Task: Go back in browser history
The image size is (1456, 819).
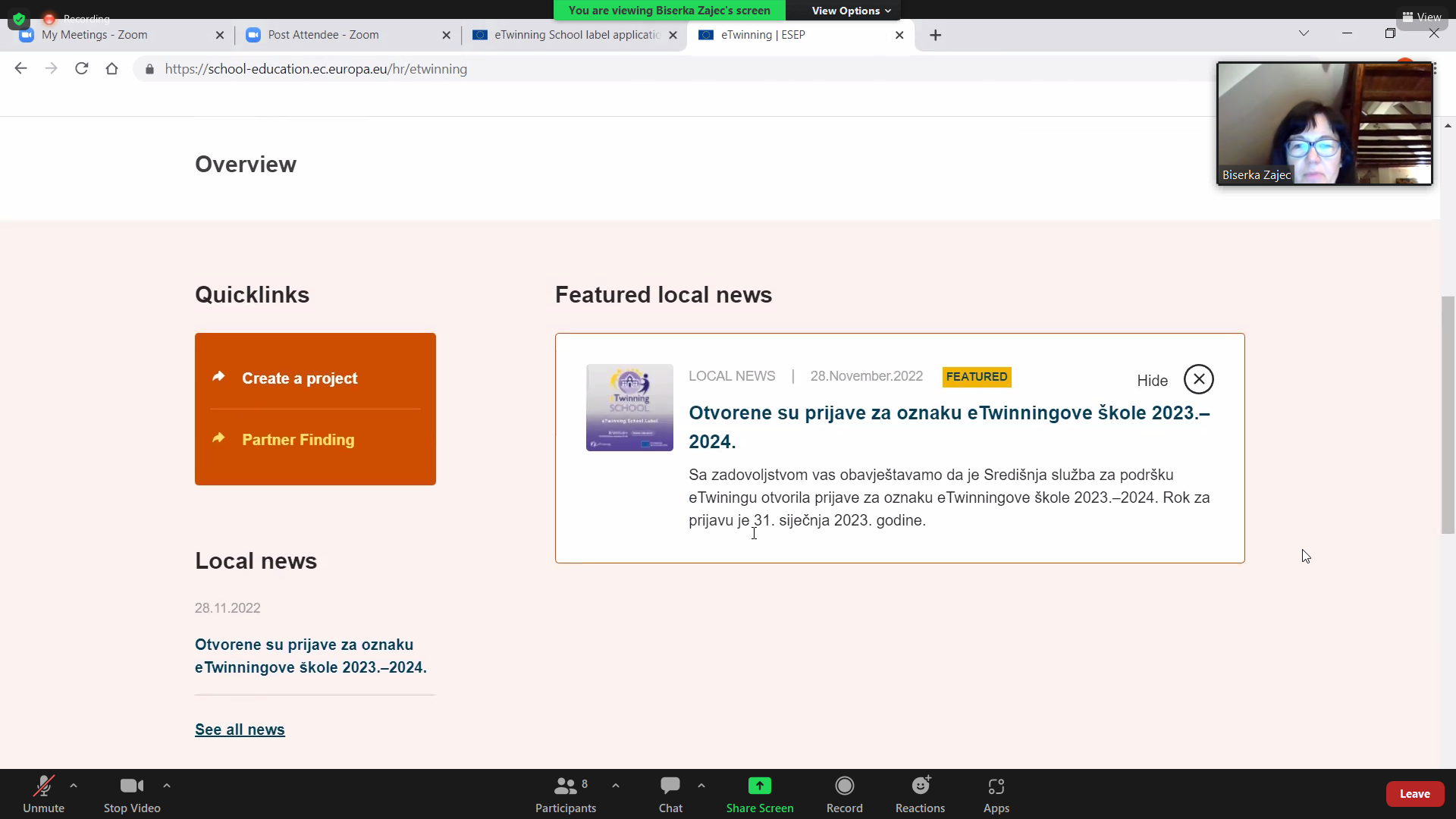Action: click(20, 69)
